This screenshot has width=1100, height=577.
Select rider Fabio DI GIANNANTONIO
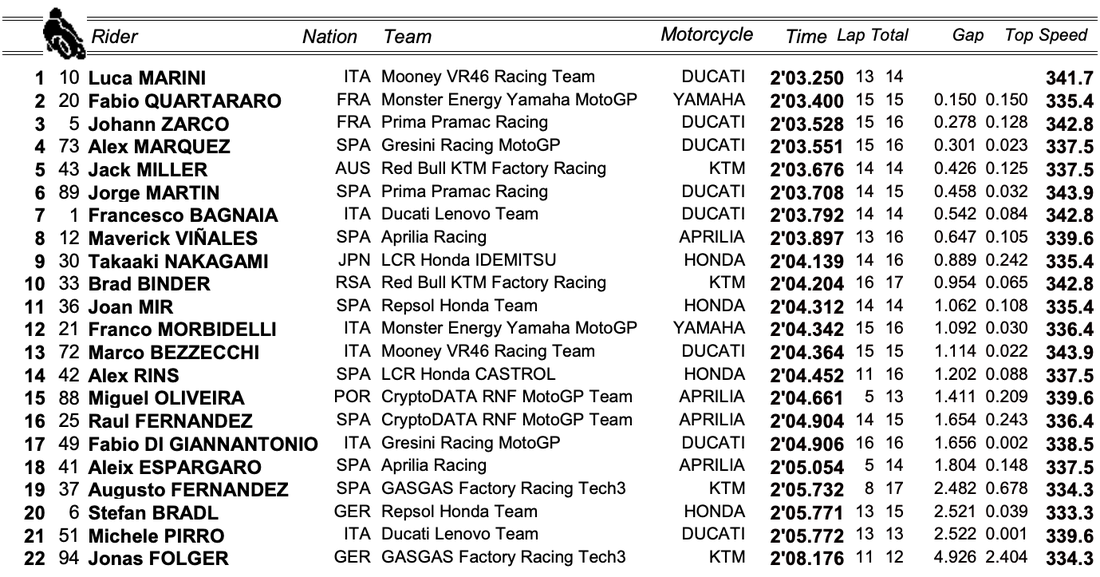(x=203, y=444)
